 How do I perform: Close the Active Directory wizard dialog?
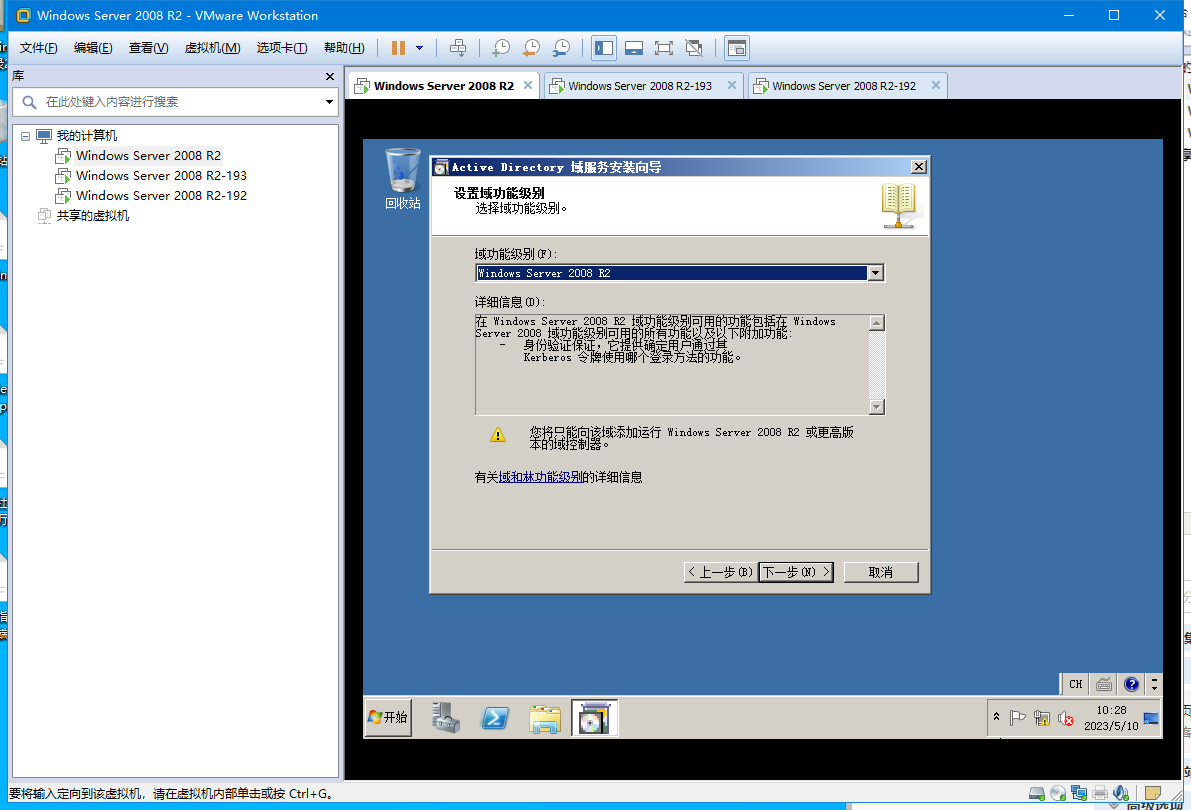(x=919, y=166)
